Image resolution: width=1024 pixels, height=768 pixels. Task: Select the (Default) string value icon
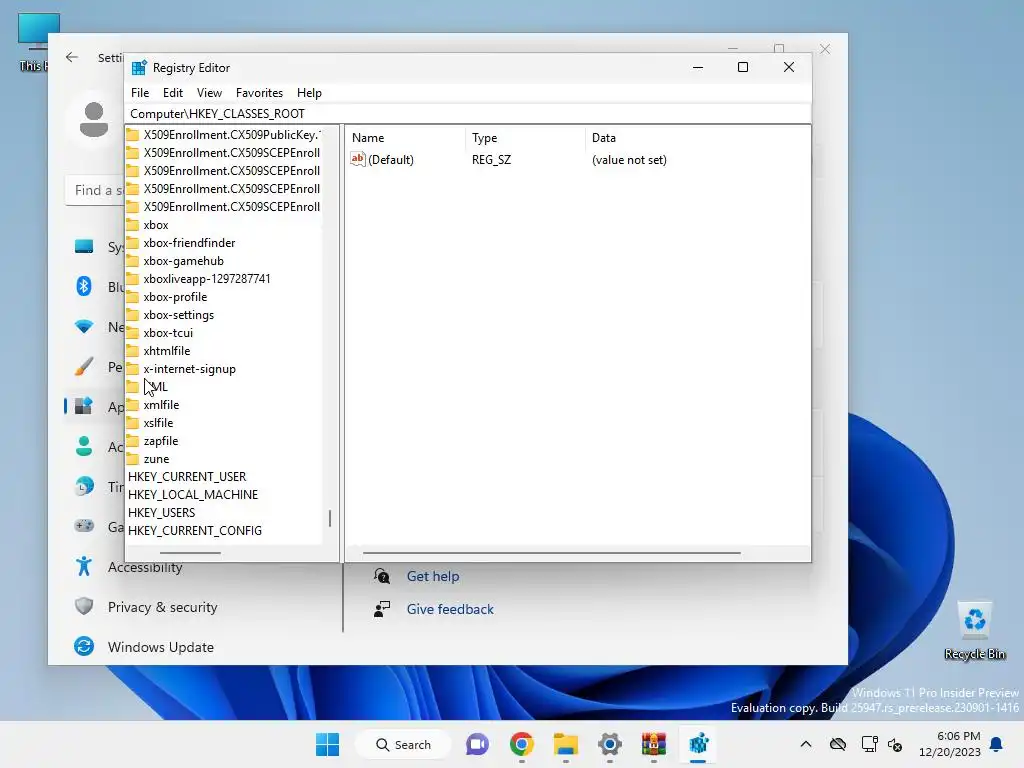358,159
